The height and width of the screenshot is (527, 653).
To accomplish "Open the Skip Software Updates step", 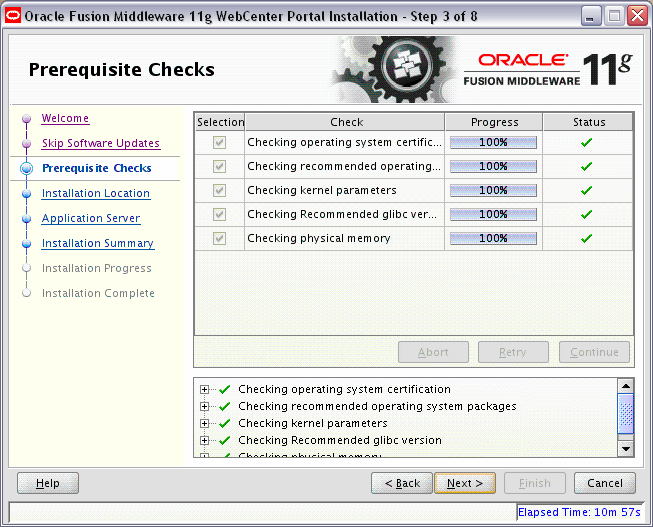I will [x=101, y=143].
